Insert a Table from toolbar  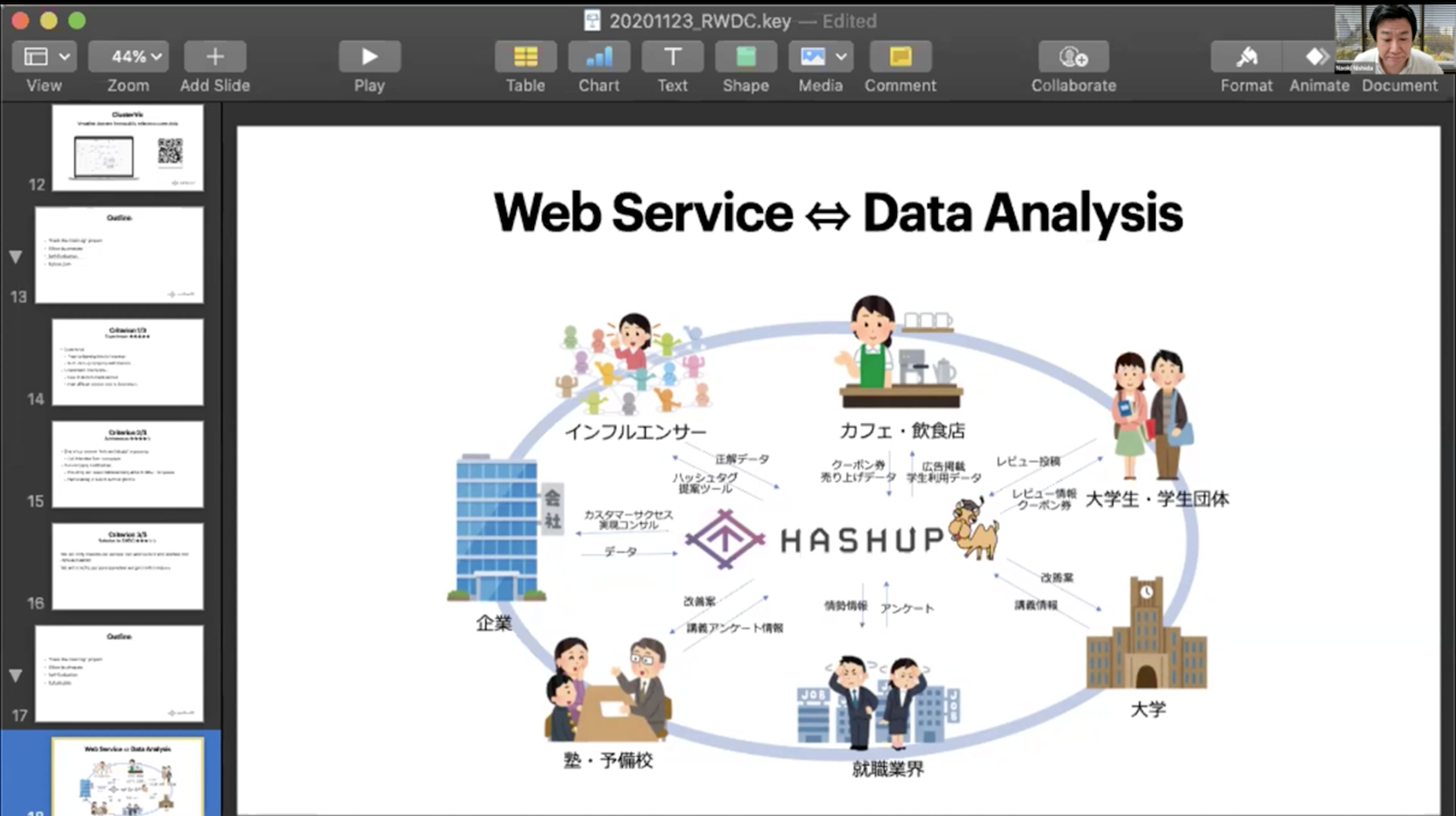pos(525,57)
